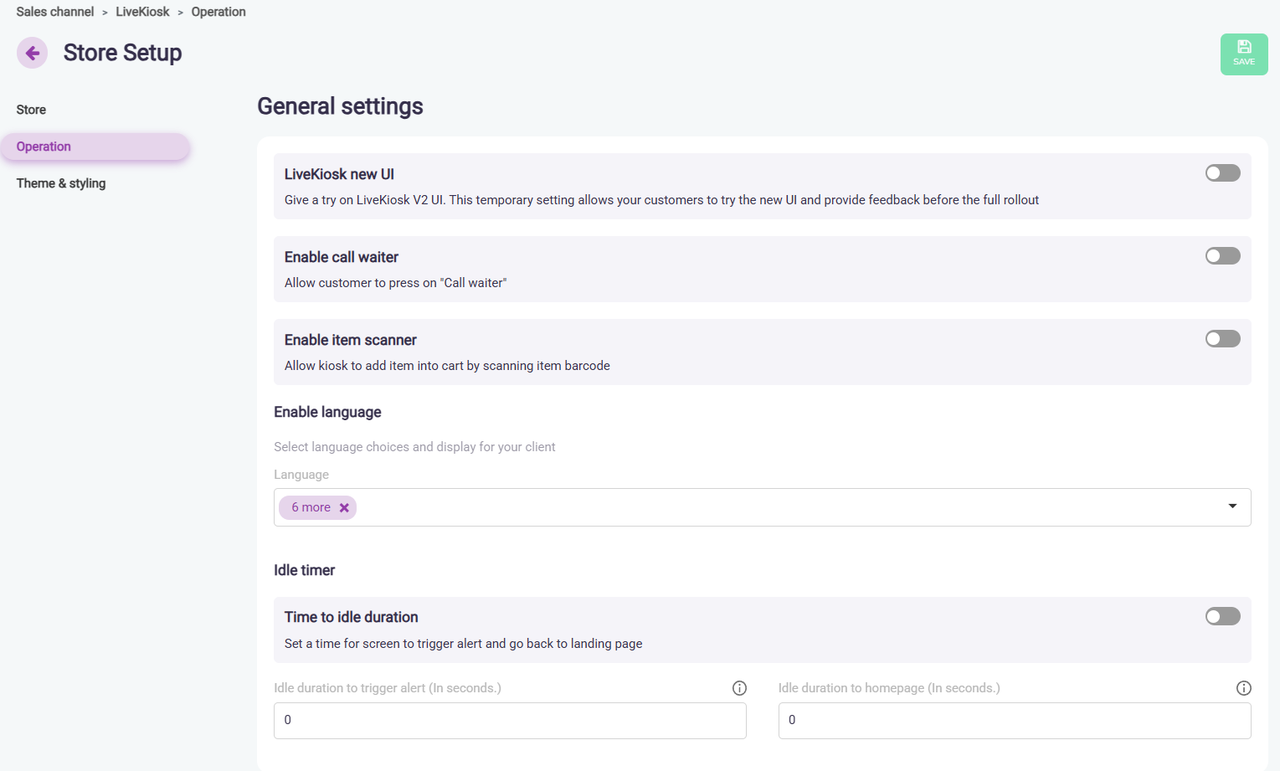
Task: Toggle Enable item scanner on
Action: [1222, 339]
